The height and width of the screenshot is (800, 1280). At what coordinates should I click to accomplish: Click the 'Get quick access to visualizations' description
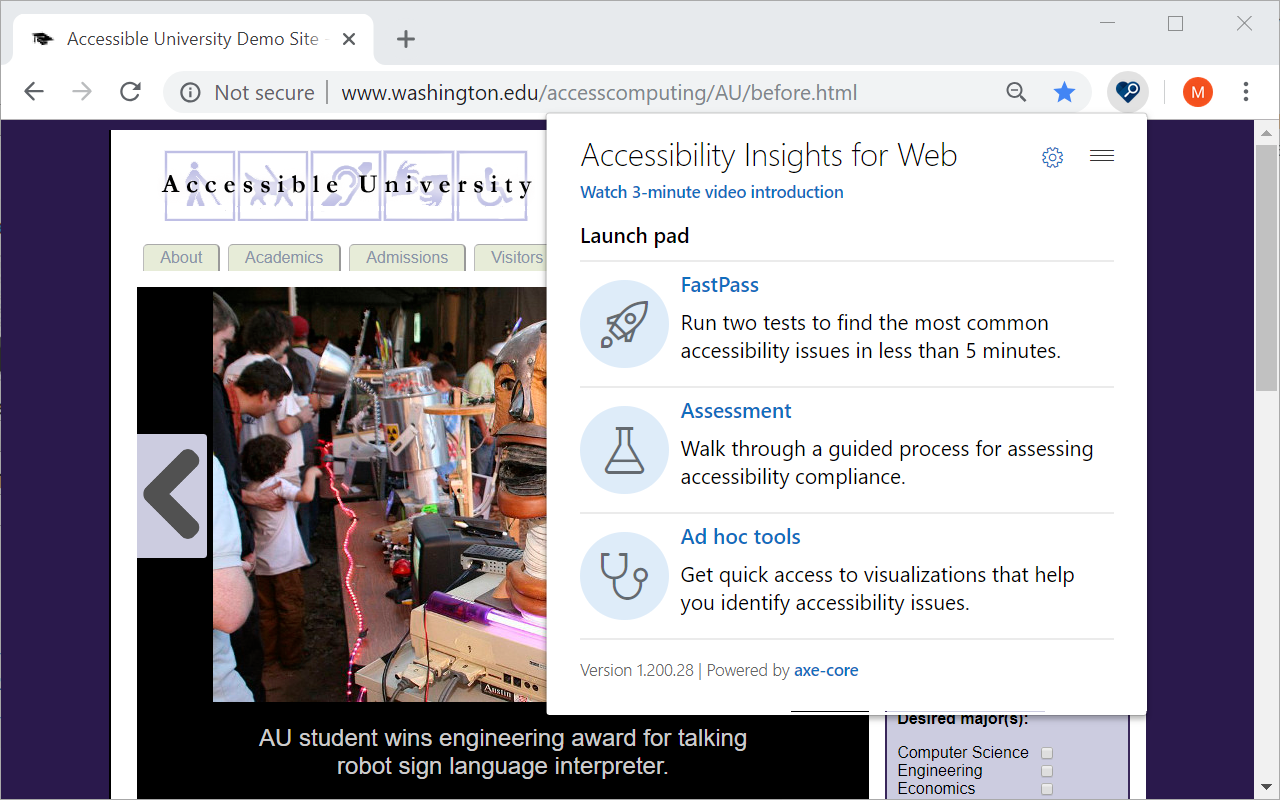pyautogui.click(x=878, y=589)
